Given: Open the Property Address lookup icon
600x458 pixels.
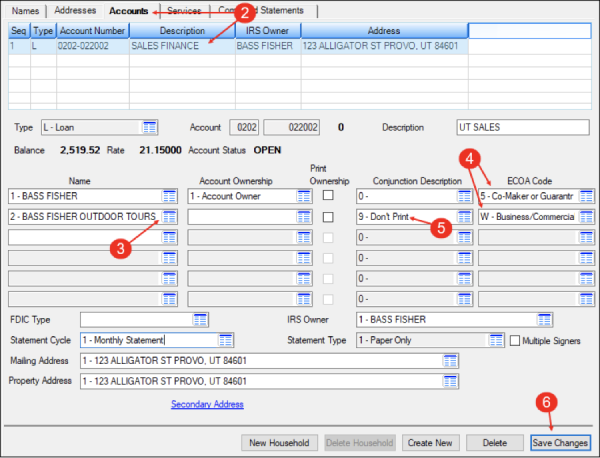Looking at the screenshot, I should tap(450, 381).
